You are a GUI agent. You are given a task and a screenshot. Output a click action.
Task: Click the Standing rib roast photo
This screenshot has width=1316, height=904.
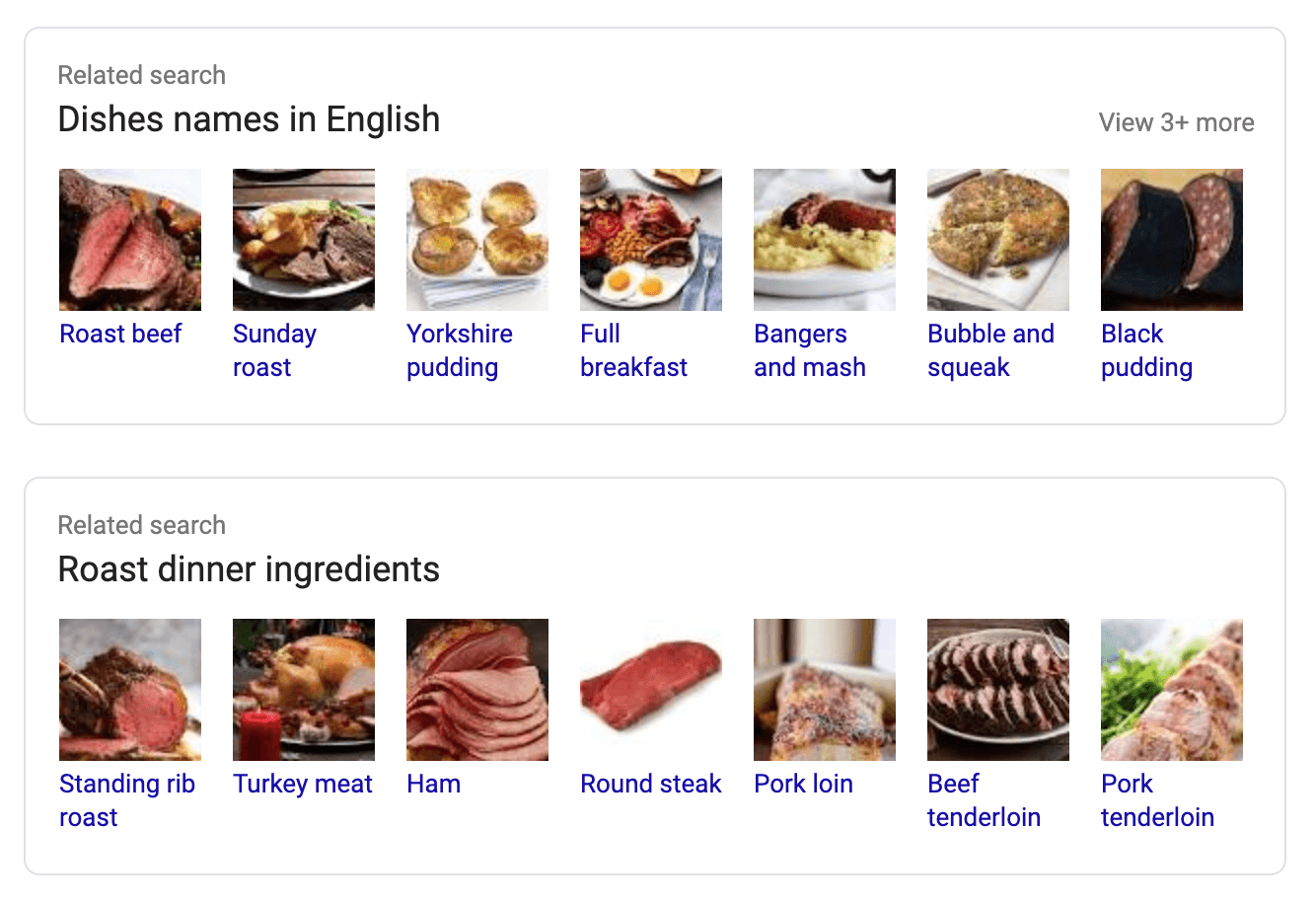pyautogui.click(x=130, y=690)
